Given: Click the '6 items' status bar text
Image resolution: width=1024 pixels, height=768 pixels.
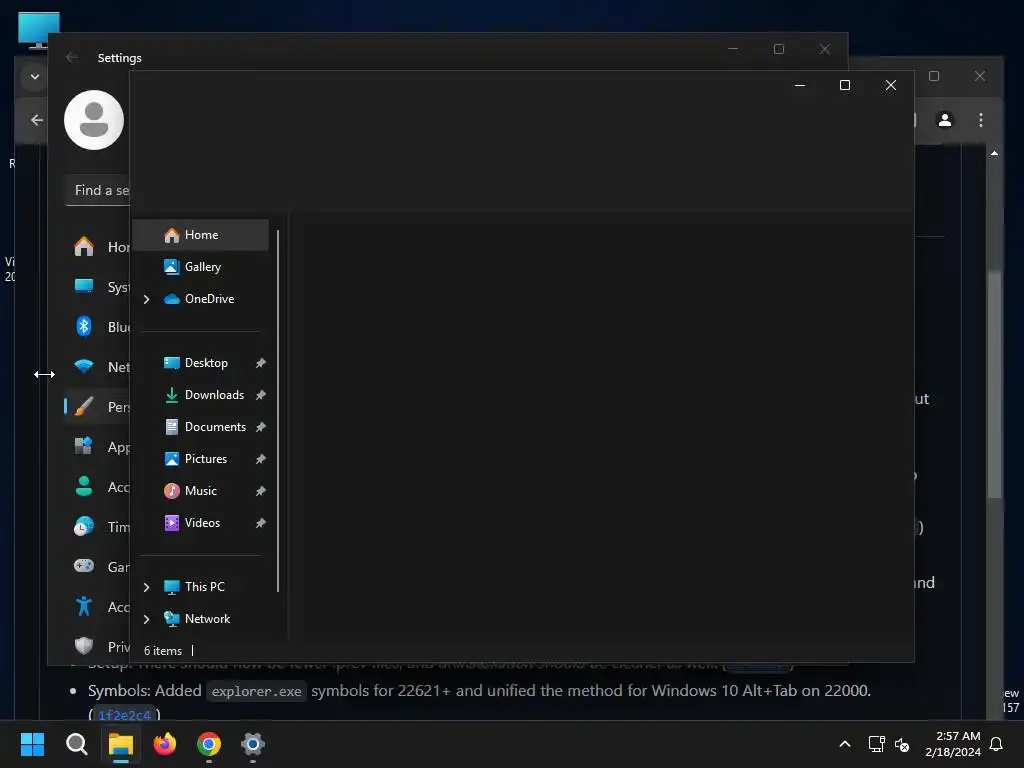Looking at the screenshot, I should [x=163, y=651].
